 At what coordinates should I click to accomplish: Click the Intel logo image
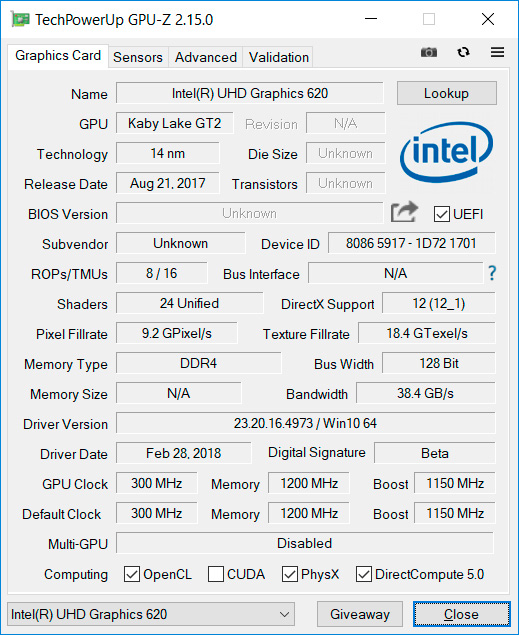(446, 152)
